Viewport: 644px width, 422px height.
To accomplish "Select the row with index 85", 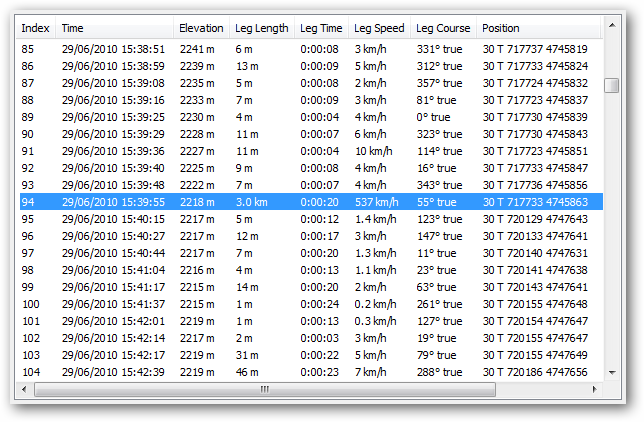I will coord(300,48).
